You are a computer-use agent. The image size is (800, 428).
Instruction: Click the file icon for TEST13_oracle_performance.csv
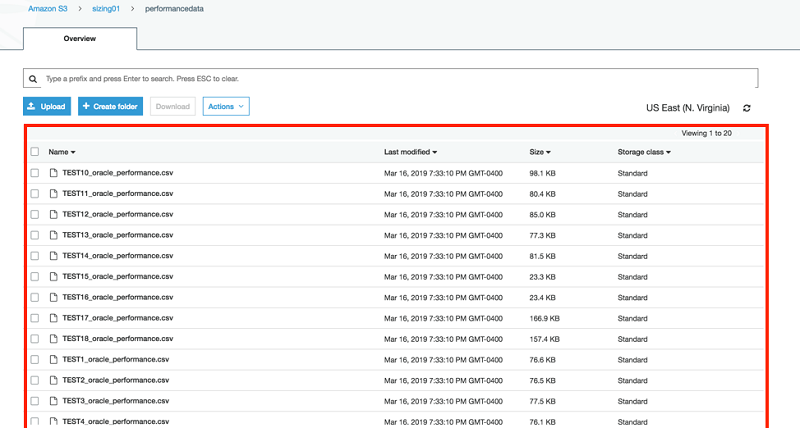[x=53, y=235]
